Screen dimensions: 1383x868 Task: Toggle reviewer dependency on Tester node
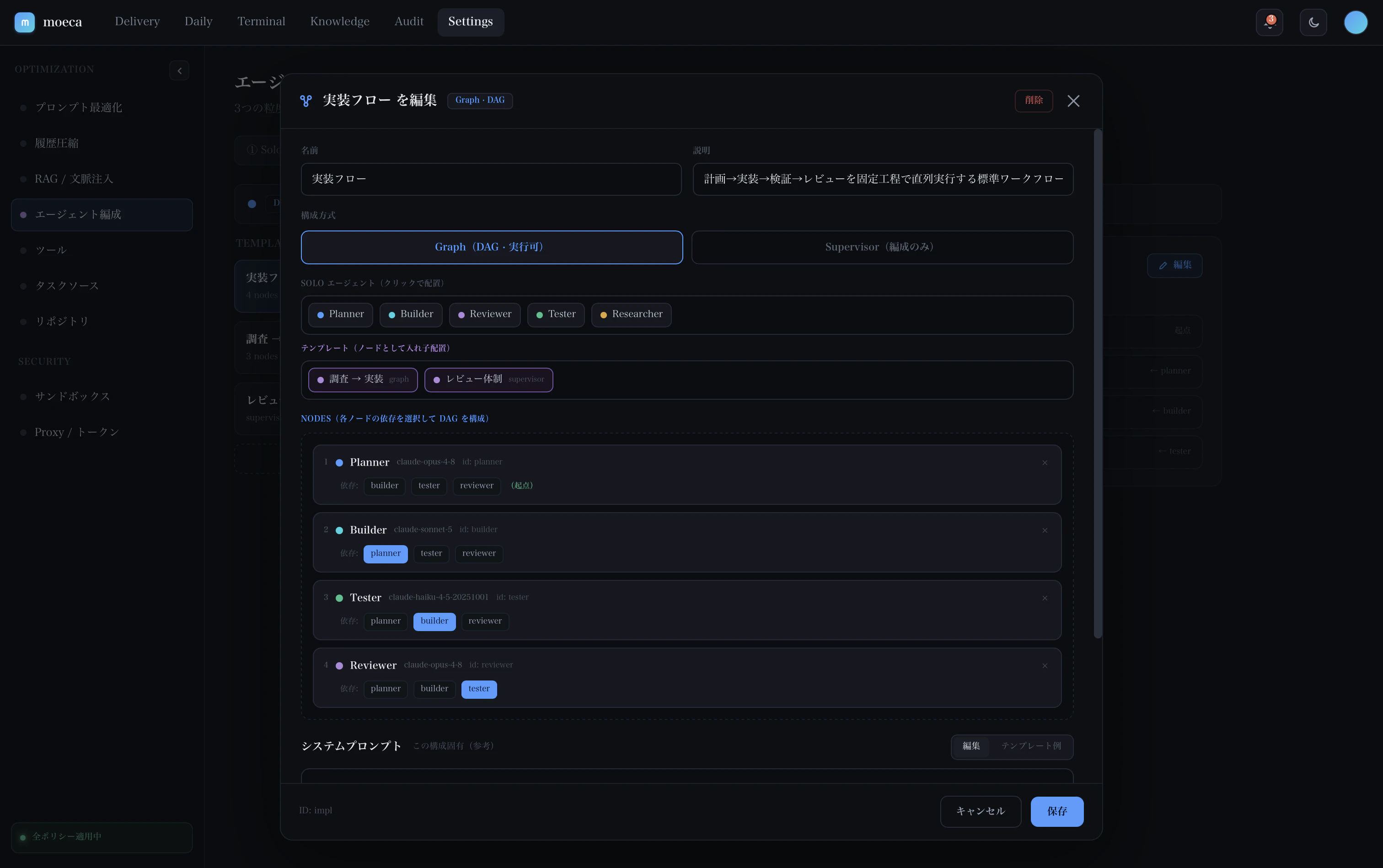click(x=485, y=621)
